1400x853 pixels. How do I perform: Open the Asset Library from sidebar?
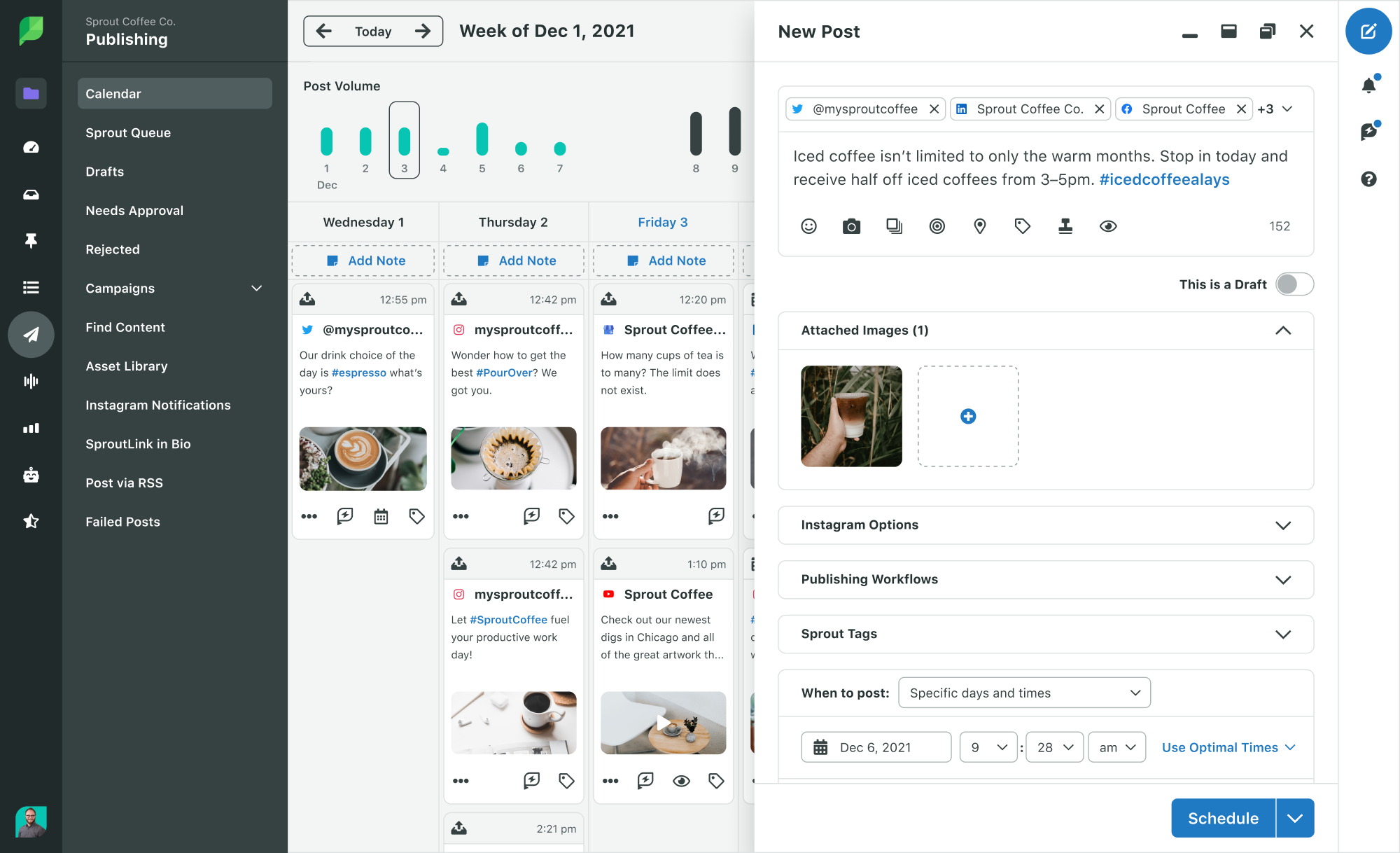click(x=126, y=365)
